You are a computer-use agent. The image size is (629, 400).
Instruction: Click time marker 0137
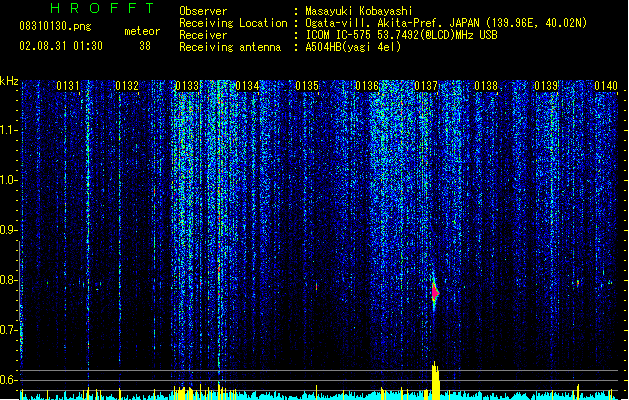[x=426, y=86]
